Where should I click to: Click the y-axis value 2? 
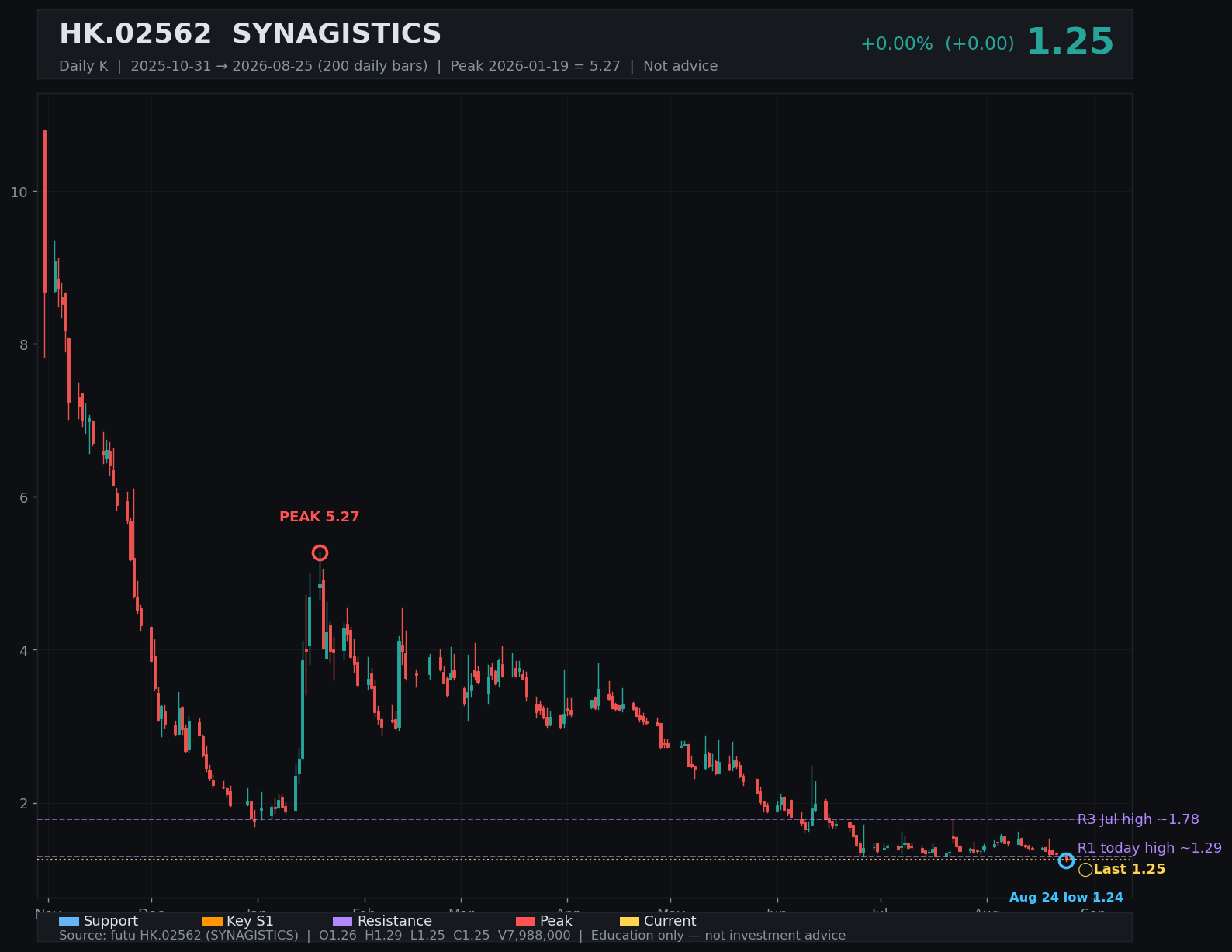(x=23, y=803)
